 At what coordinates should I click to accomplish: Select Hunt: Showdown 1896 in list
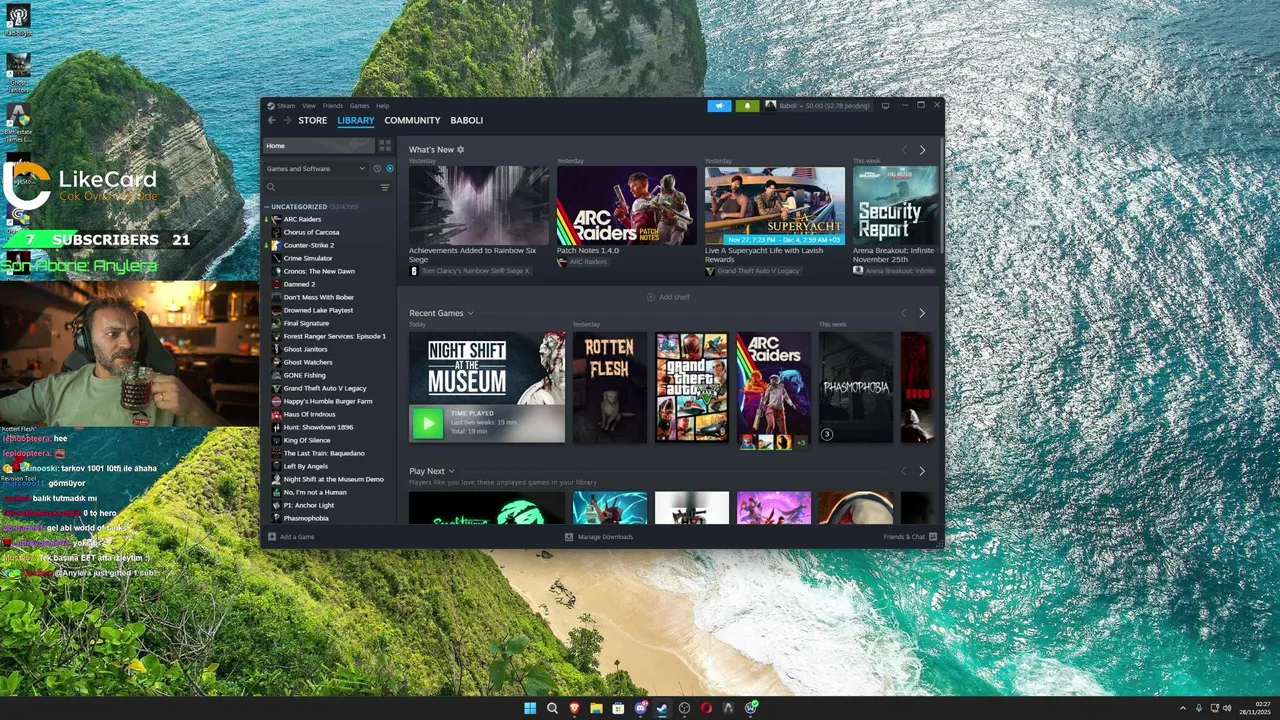pos(318,427)
